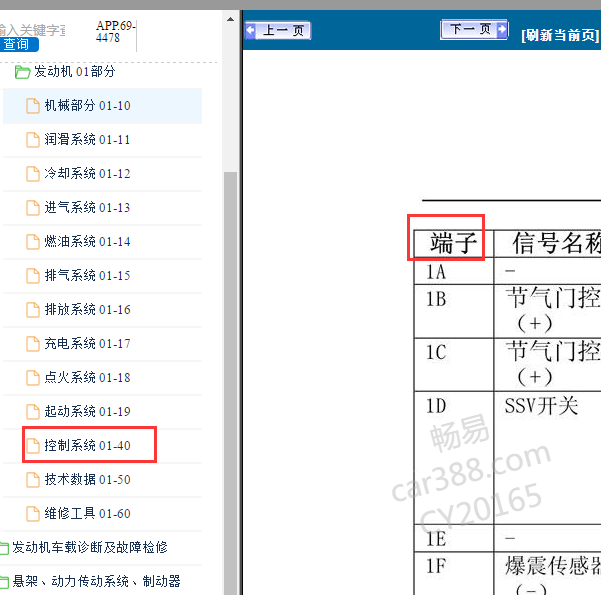Click folder icon of 悬架、动力传动系统、制动器
Image resolution: width=601 pixels, height=595 pixels.
(x=4, y=582)
